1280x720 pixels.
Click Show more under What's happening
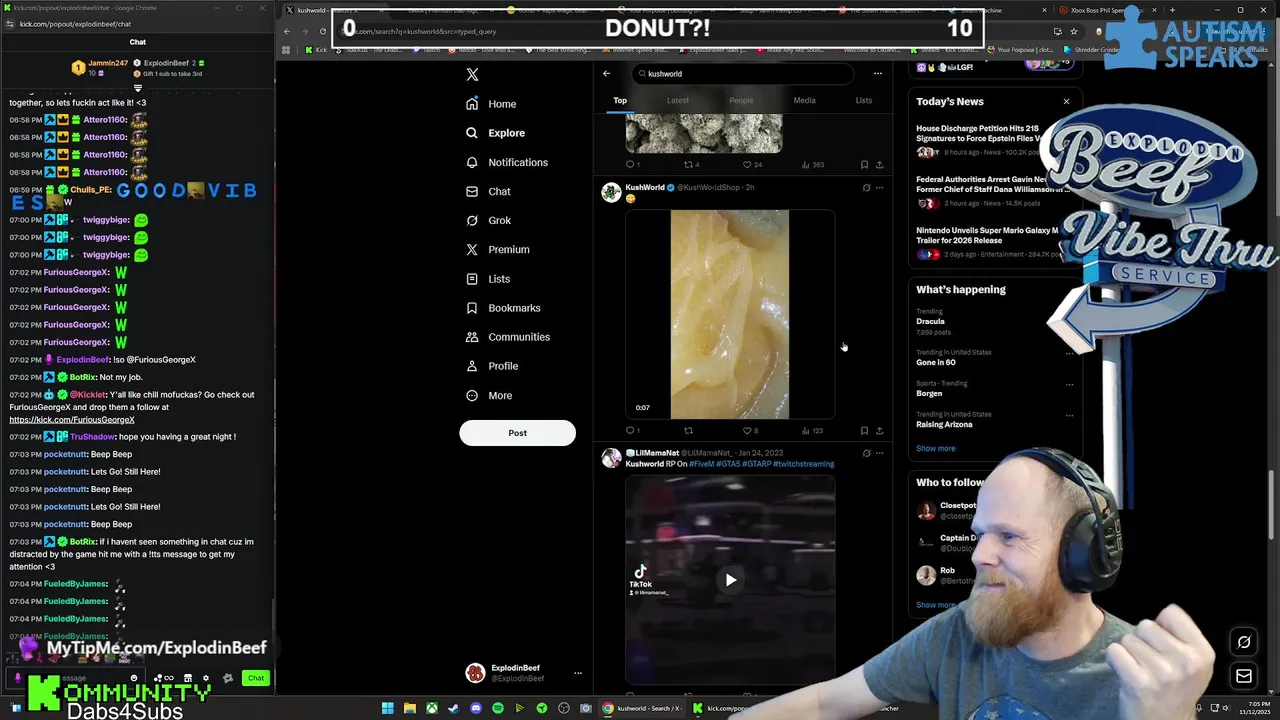click(x=936, y=448)
